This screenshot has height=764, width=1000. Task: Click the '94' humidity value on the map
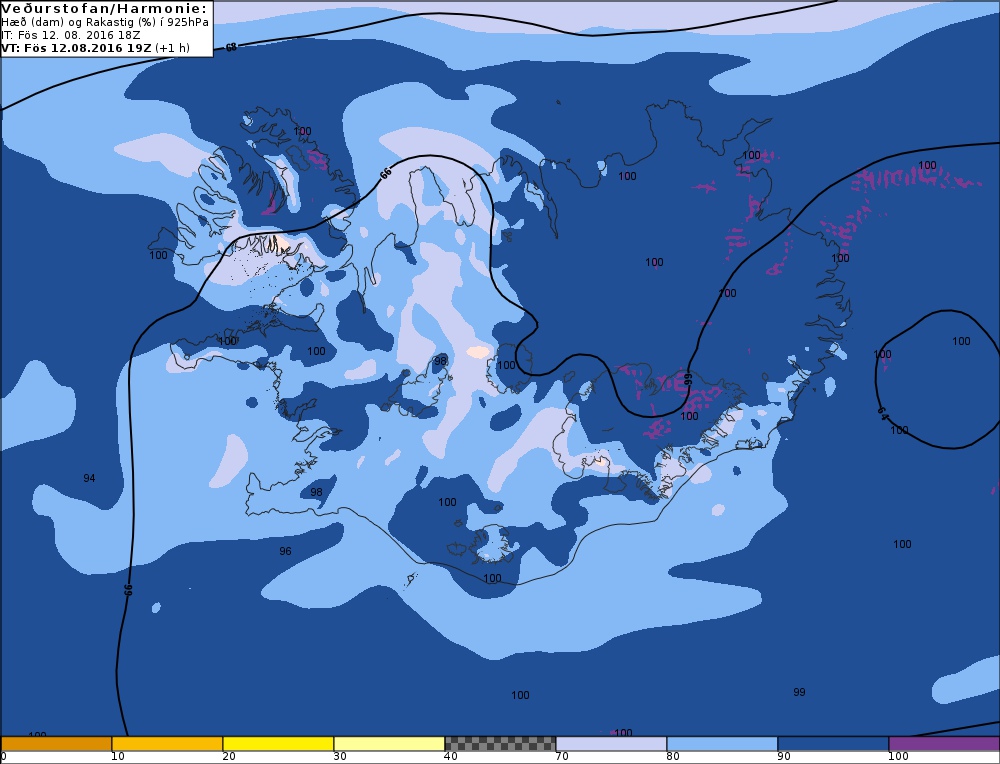tap(89, 478)
